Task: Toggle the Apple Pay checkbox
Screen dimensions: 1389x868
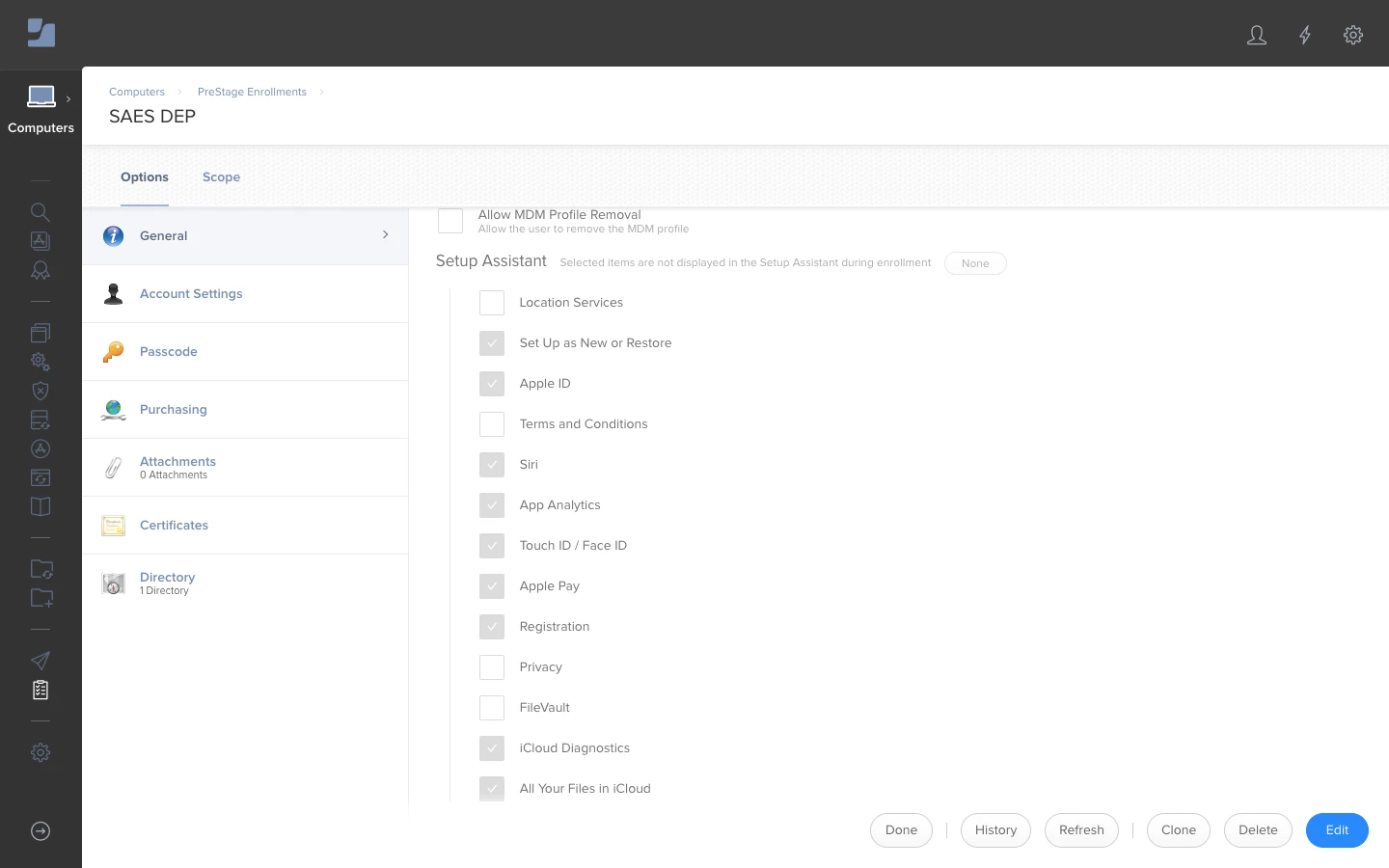Action: (x=492, y=586)
